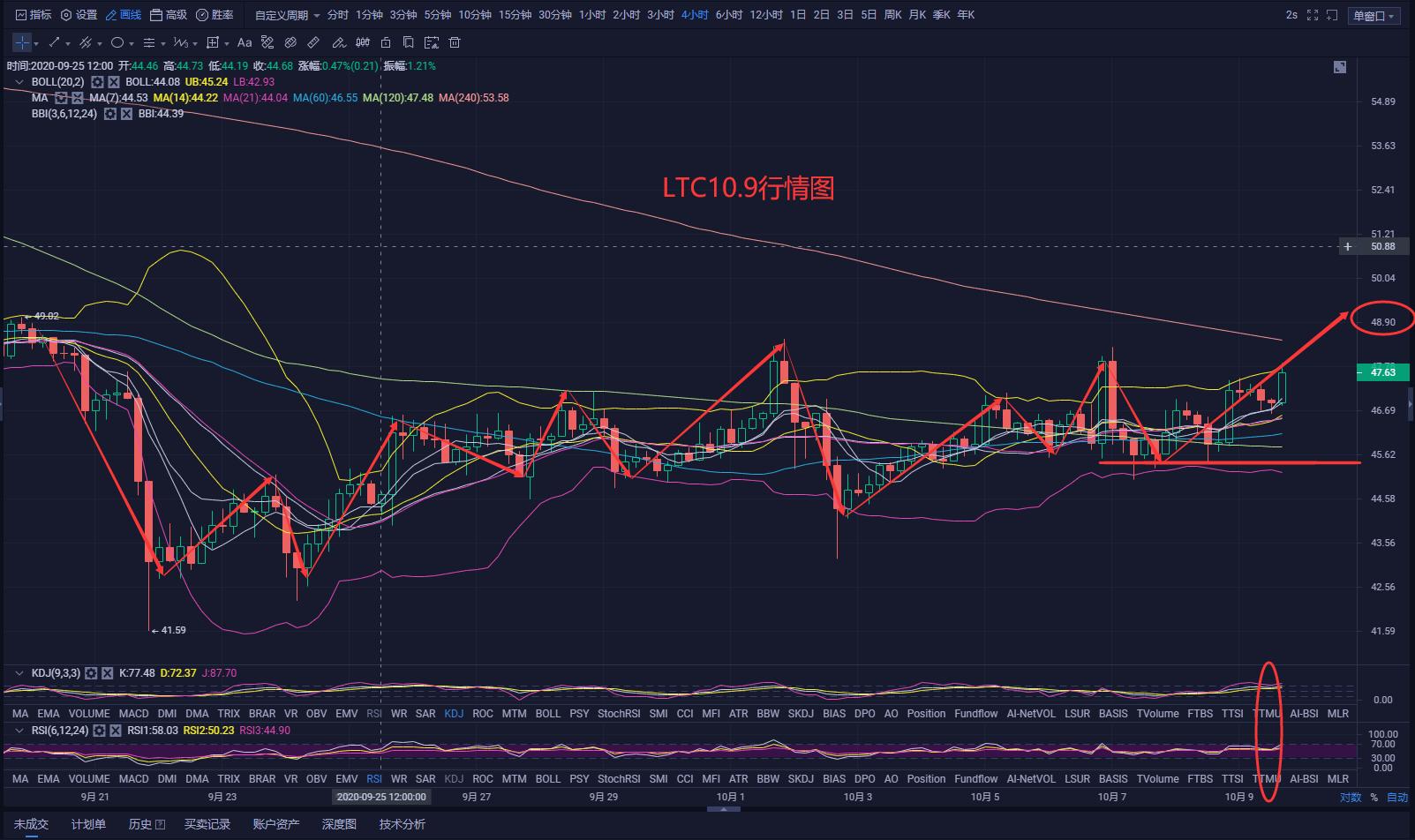
Task: Click the 10月 1 date on time axis
Action: [730, 797]
